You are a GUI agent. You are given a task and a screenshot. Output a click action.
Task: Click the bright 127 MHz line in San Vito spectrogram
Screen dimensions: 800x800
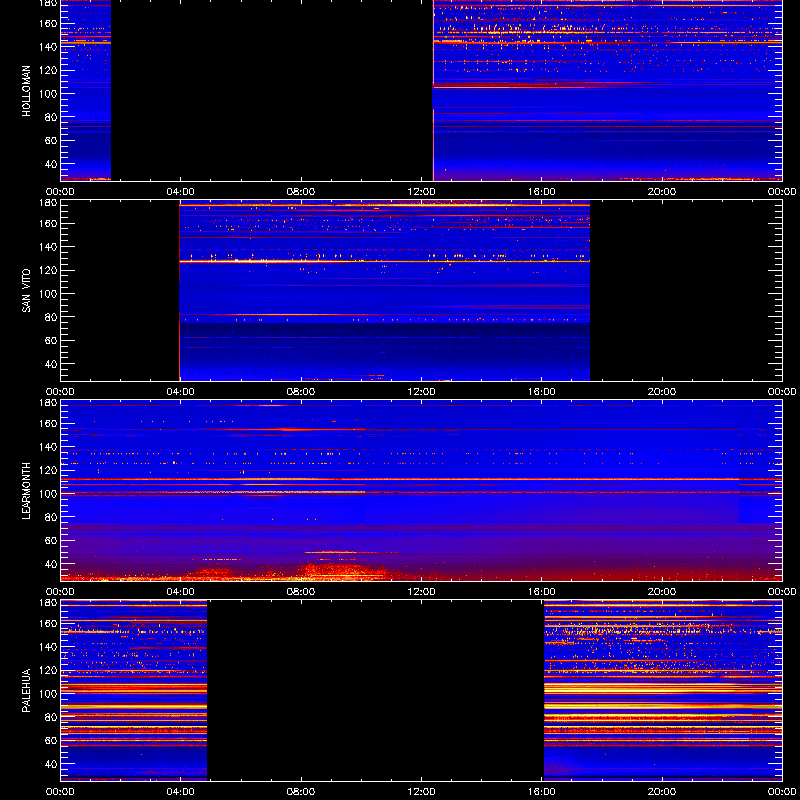point(385,261)
